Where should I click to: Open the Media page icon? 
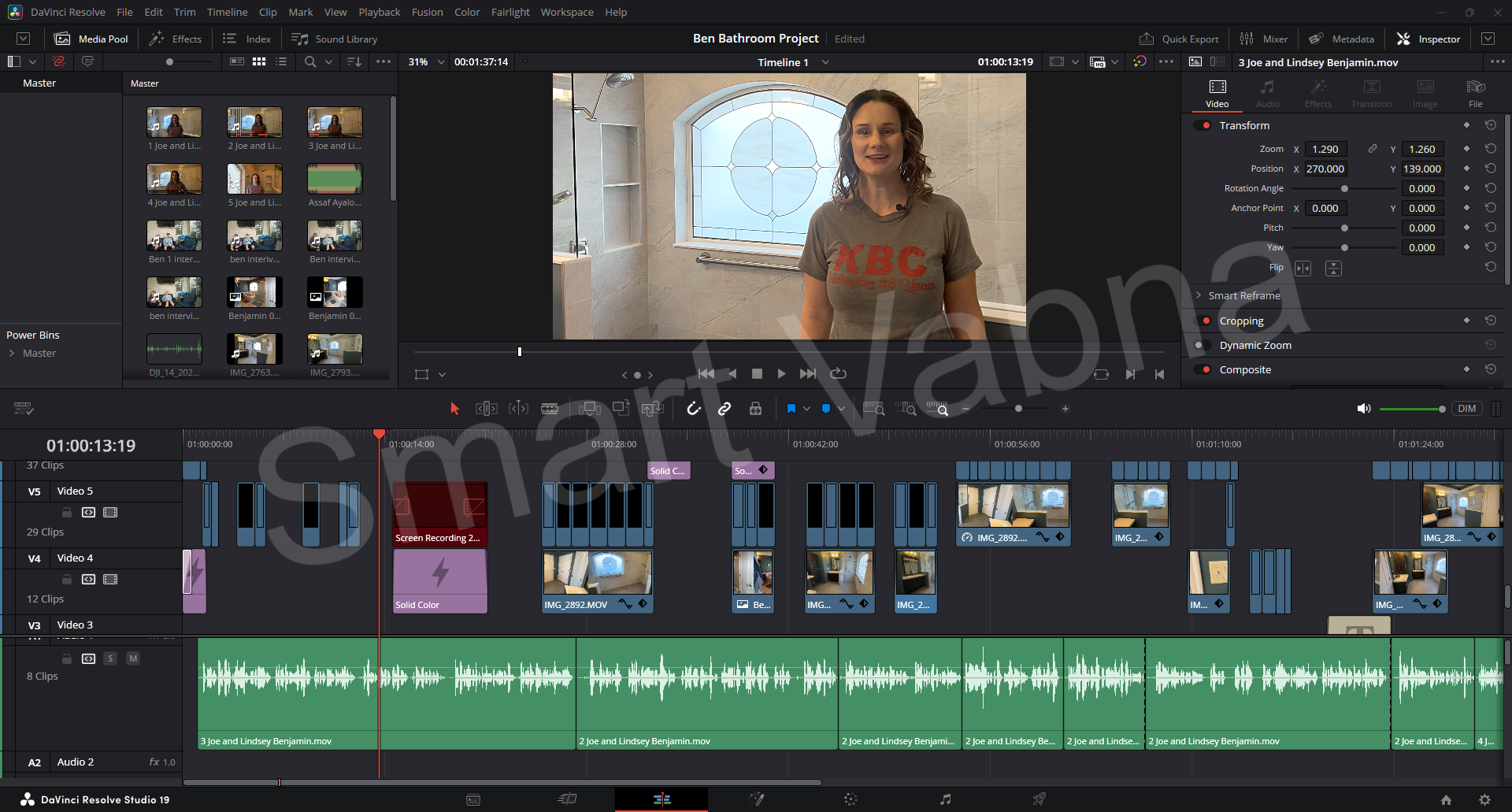click(473, 799)
